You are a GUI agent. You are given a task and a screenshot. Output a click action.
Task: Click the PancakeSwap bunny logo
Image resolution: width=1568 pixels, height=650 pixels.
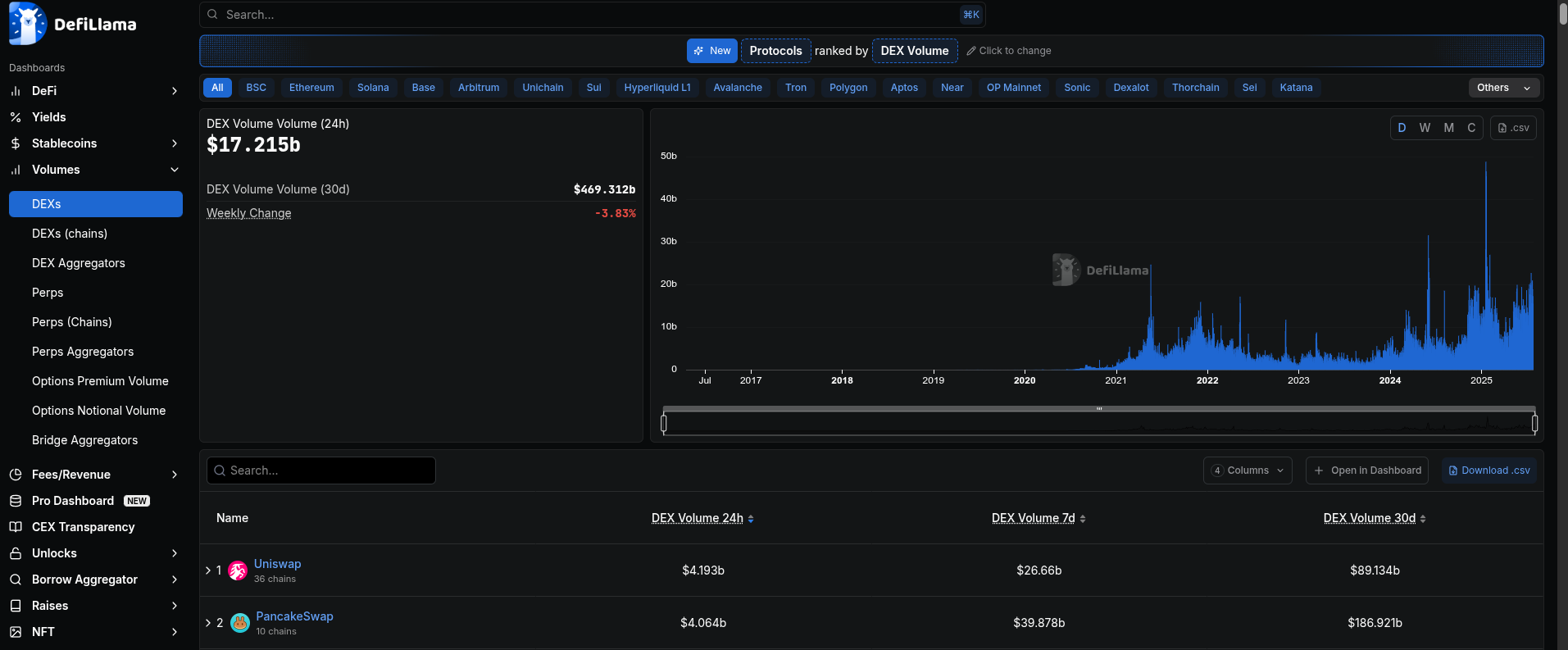point(240,623)
